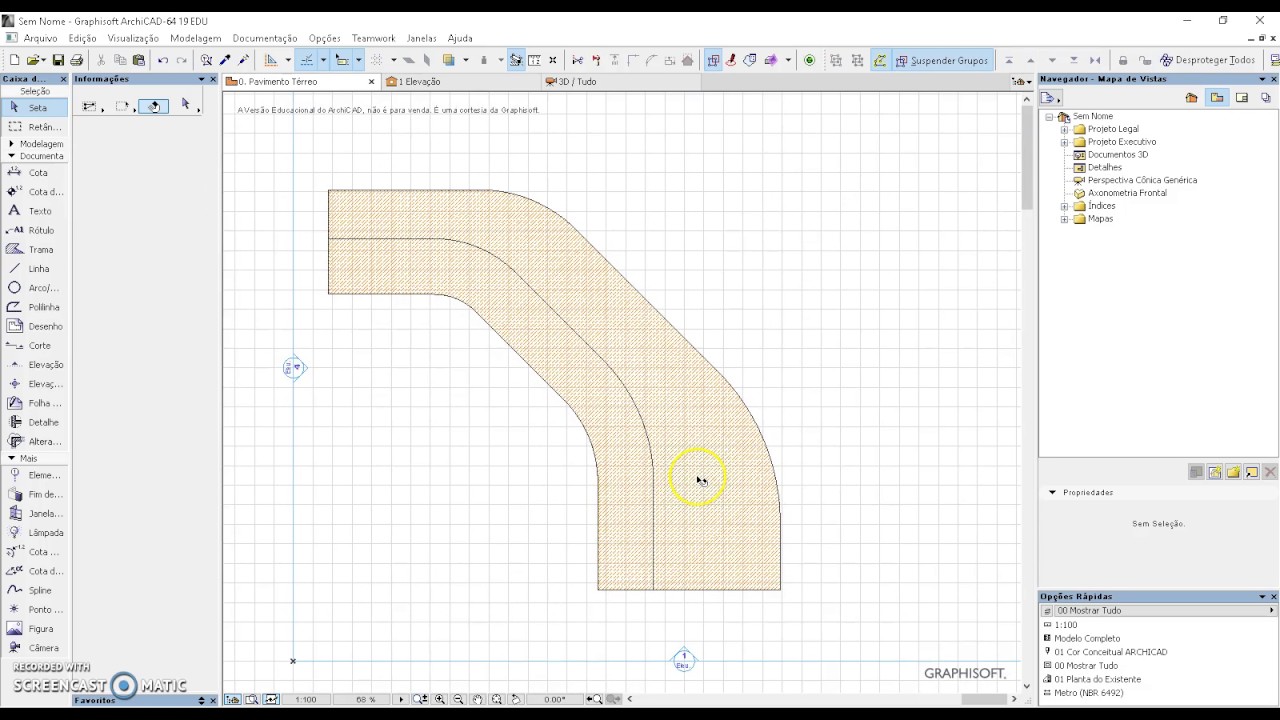The width and height of the screenshot is (1280, 720).
Task: Toggle the View Map folder button in Navigator
Action: pos(1217,98)
